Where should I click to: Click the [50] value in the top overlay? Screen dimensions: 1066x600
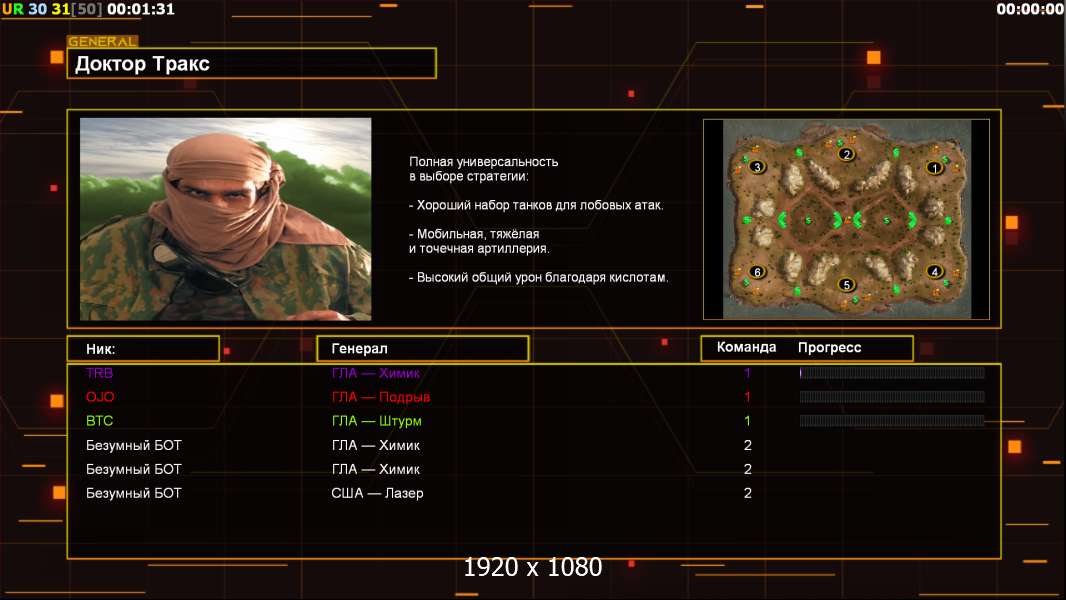tap(86, 10)
